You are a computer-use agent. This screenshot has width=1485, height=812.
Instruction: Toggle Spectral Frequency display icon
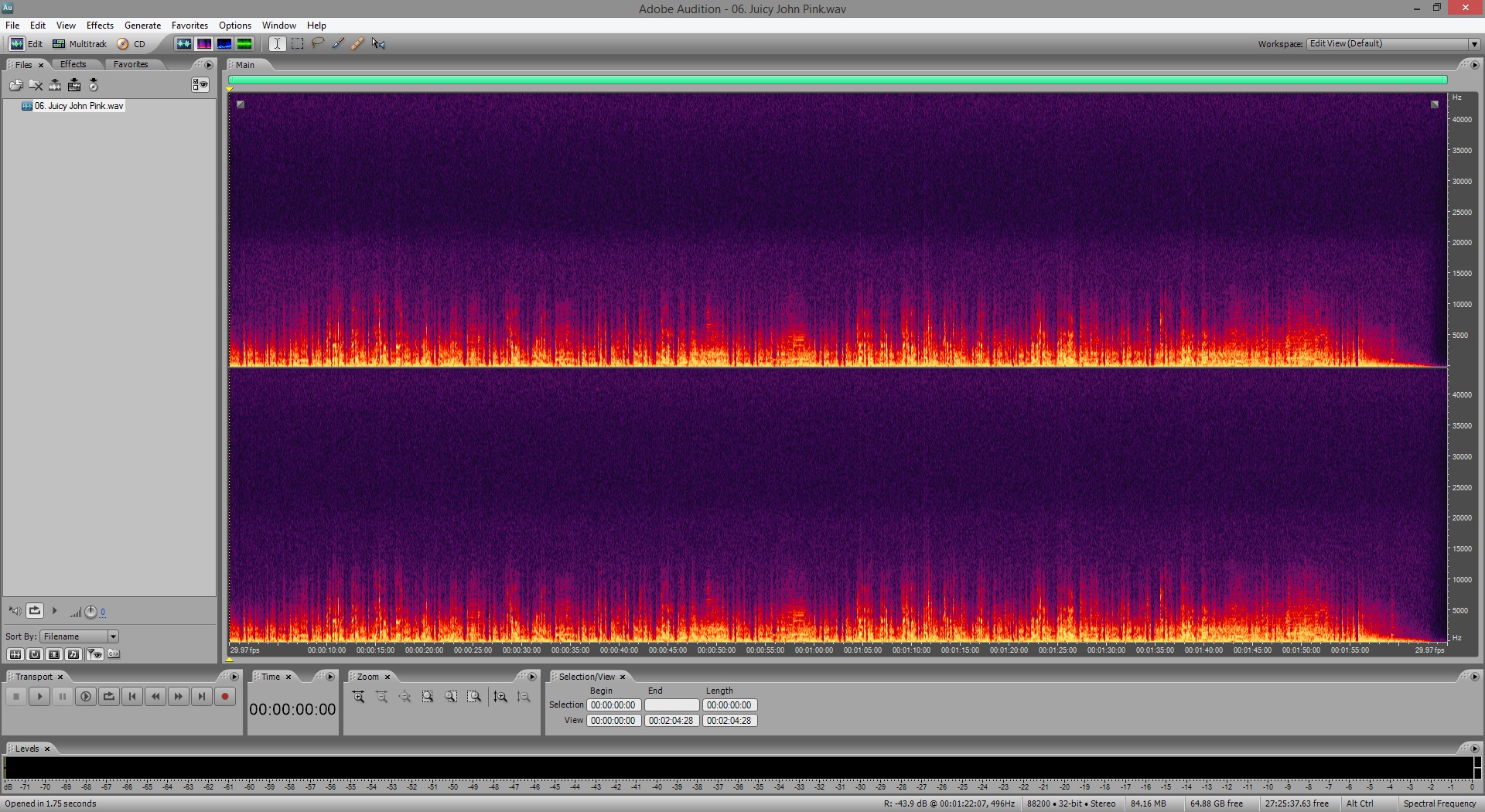[204, 44]
